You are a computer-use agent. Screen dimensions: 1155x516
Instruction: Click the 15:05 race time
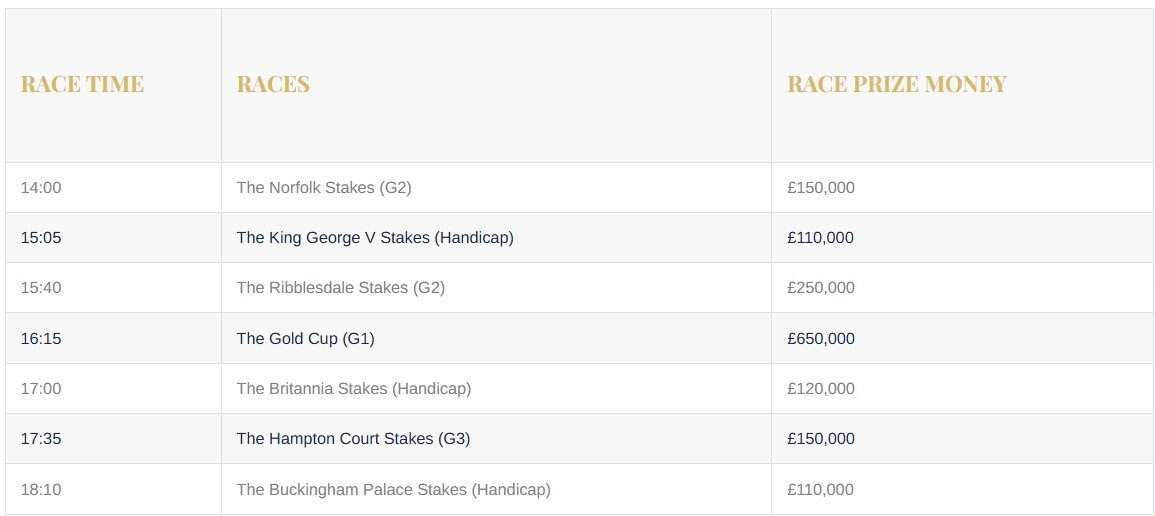tap(41, 238)
